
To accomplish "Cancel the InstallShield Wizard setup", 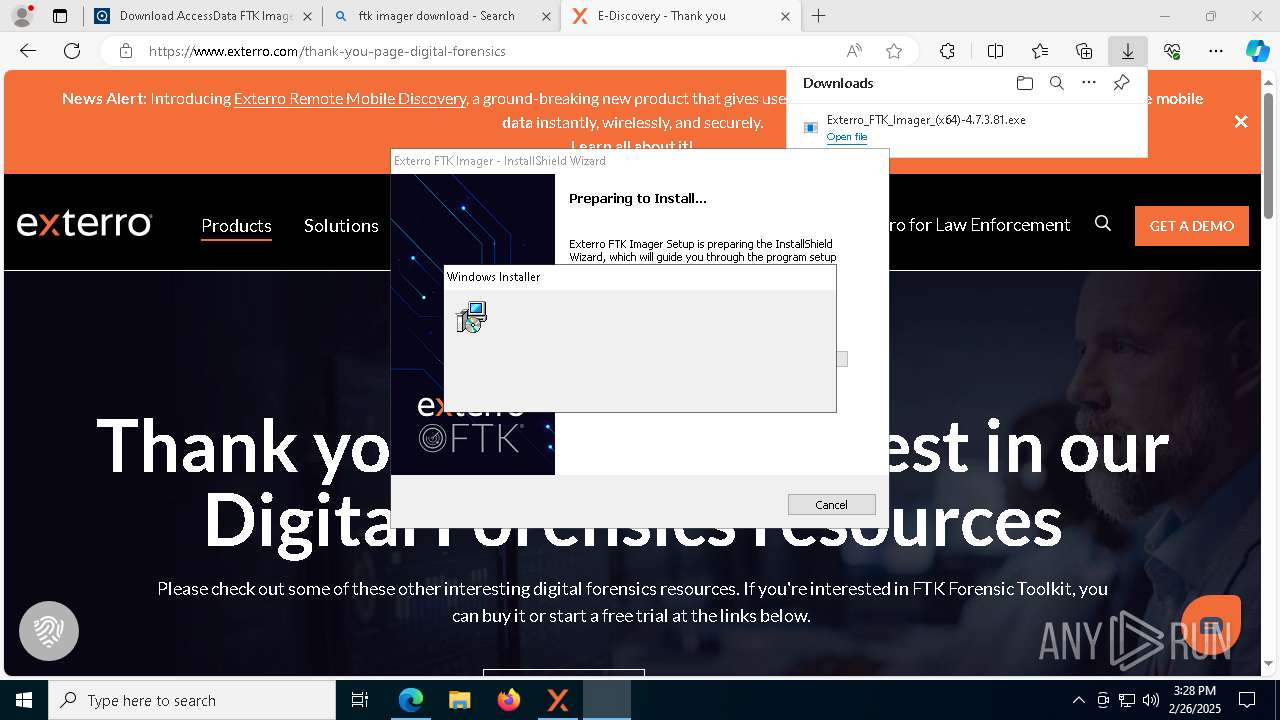I will 831,505.
